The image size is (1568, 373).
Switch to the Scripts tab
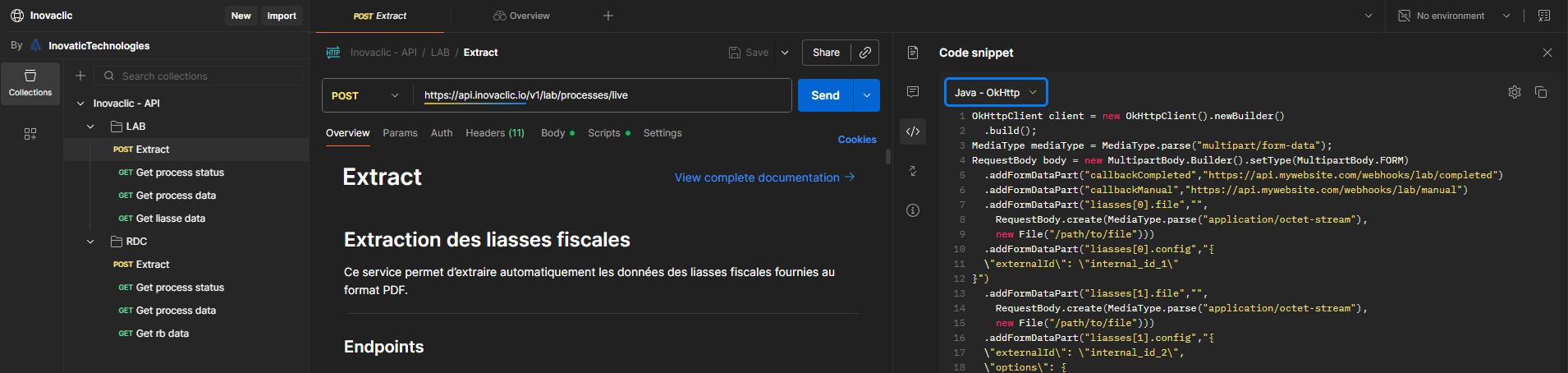coord(604,133)
